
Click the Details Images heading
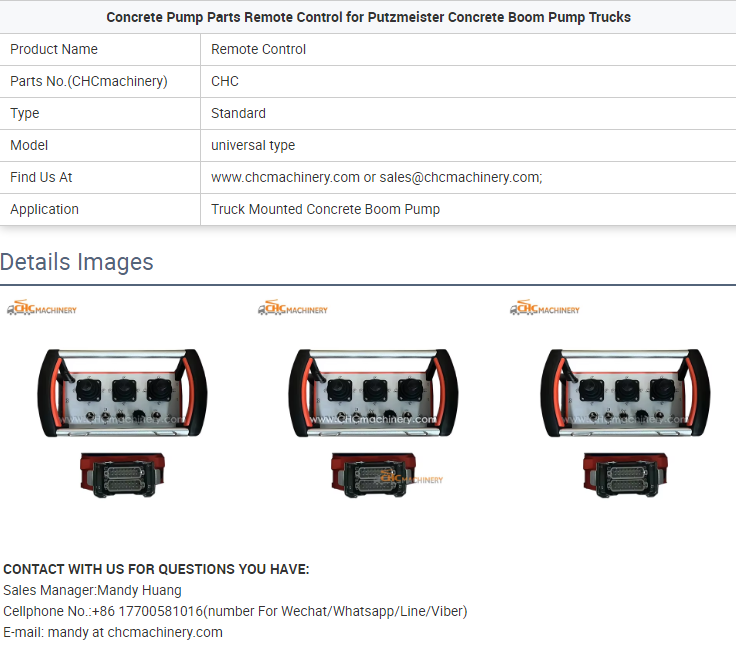[77, 262]
